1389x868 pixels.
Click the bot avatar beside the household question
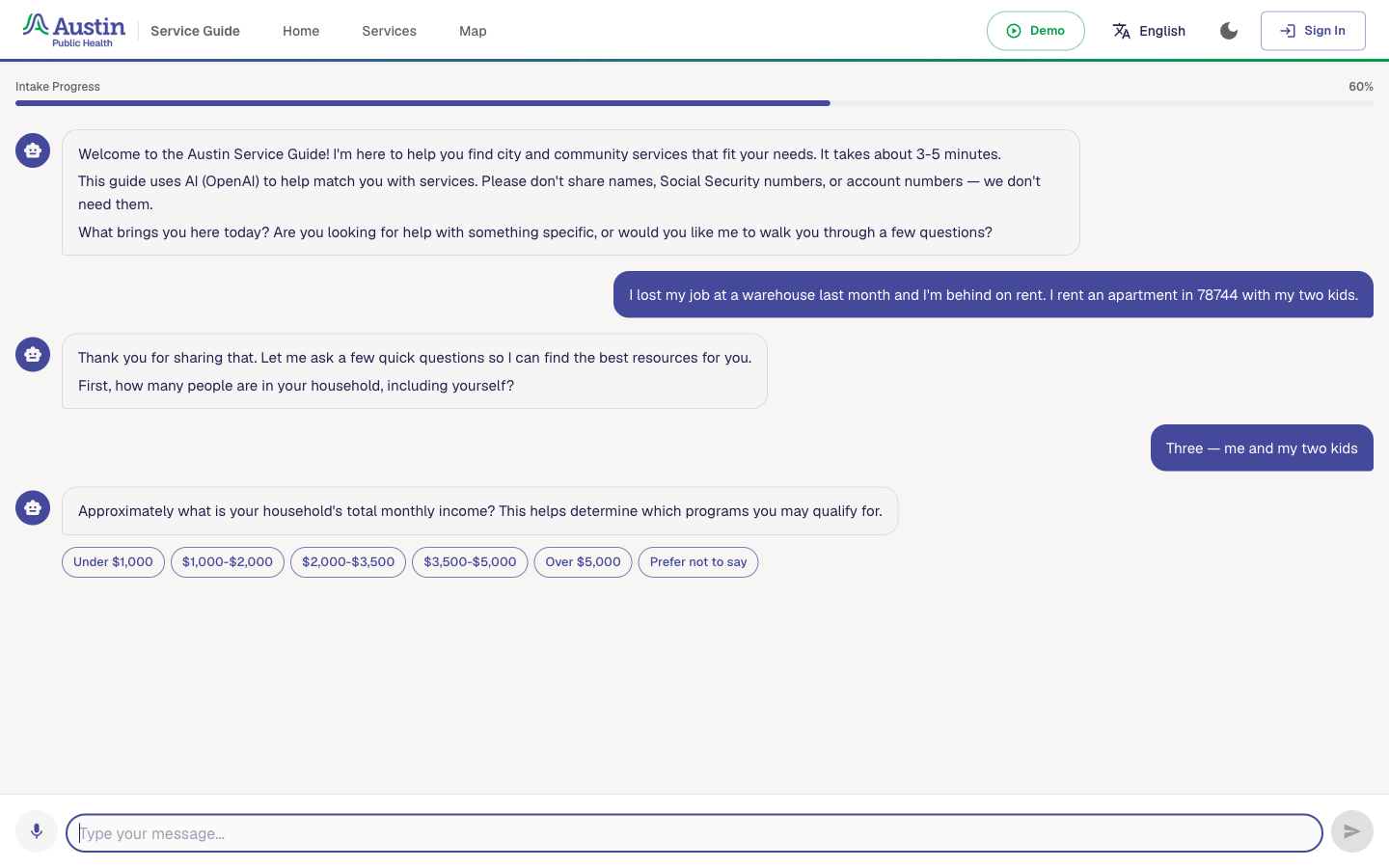click(33, 354)
